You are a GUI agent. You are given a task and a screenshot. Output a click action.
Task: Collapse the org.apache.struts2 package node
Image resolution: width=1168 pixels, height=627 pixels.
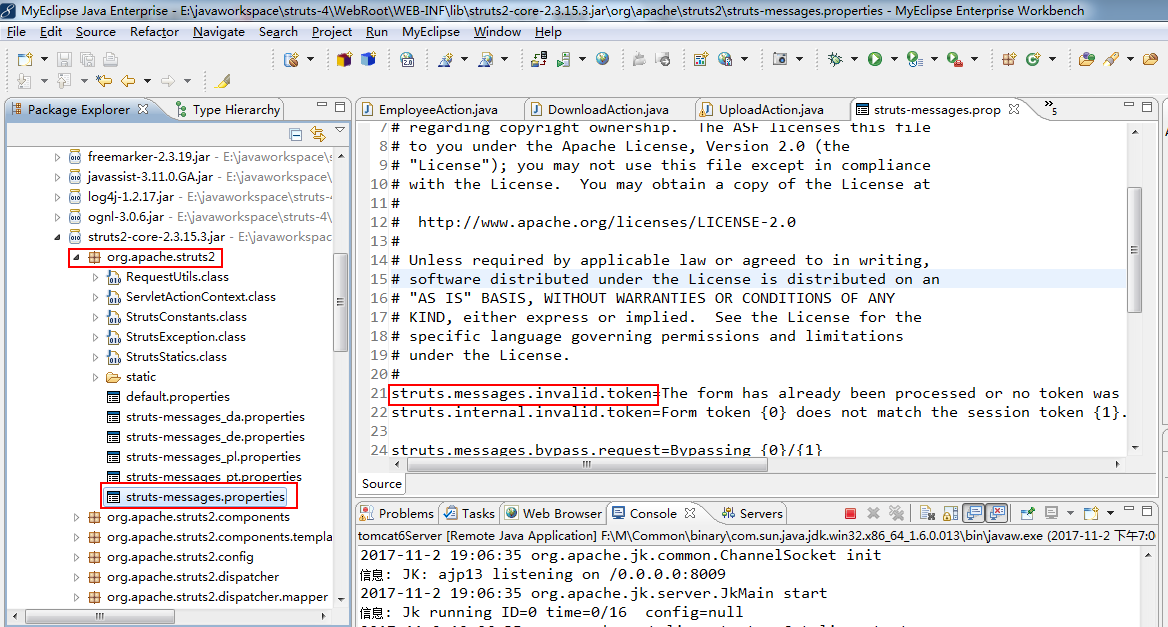(x=76, y=257)
